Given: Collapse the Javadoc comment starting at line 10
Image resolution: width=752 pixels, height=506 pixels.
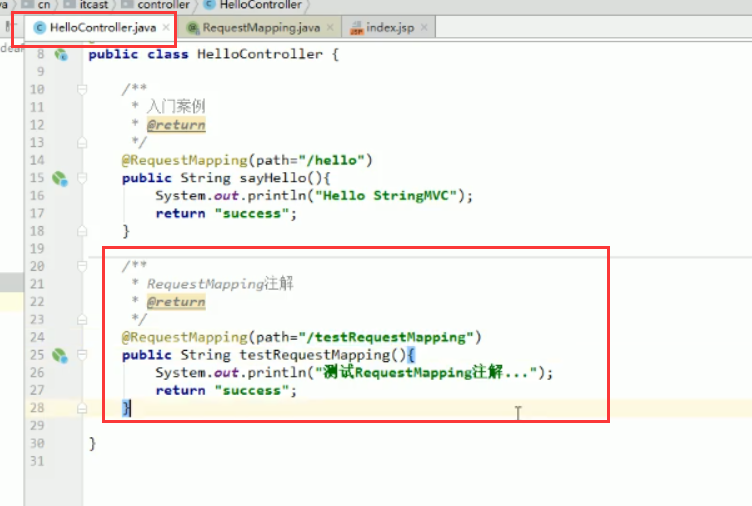Looking at the screenshot, I should tap(82, 89).
